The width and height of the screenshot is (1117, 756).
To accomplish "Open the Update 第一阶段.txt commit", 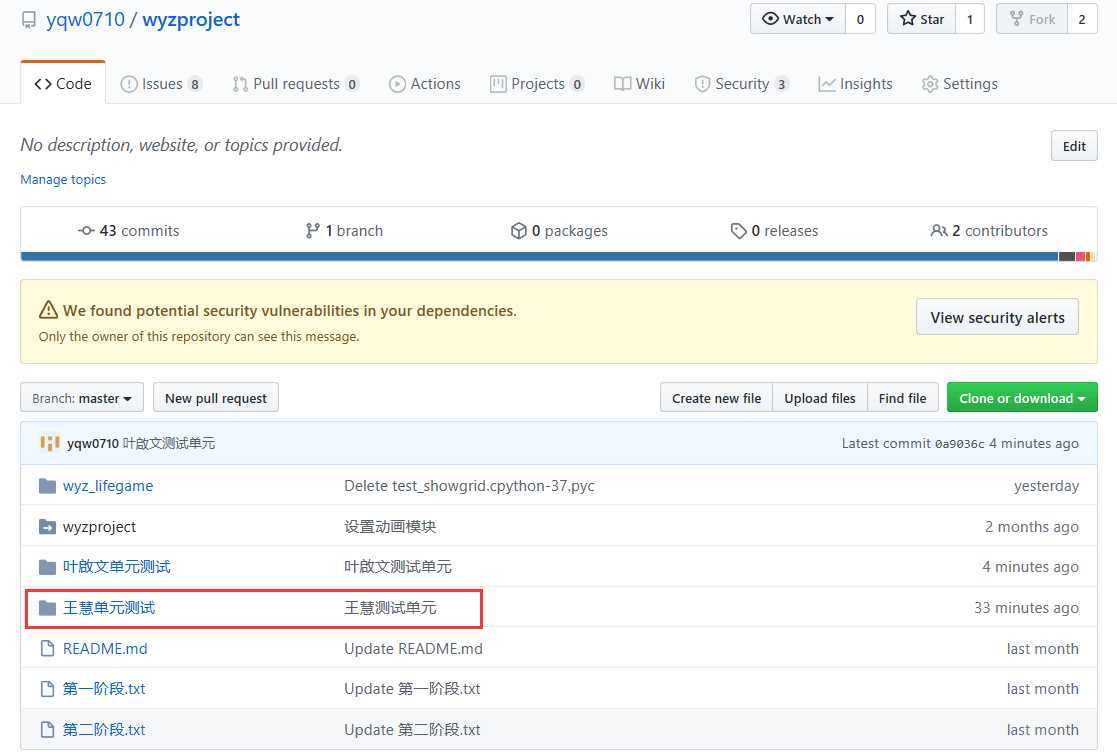I will coord(412,689).
